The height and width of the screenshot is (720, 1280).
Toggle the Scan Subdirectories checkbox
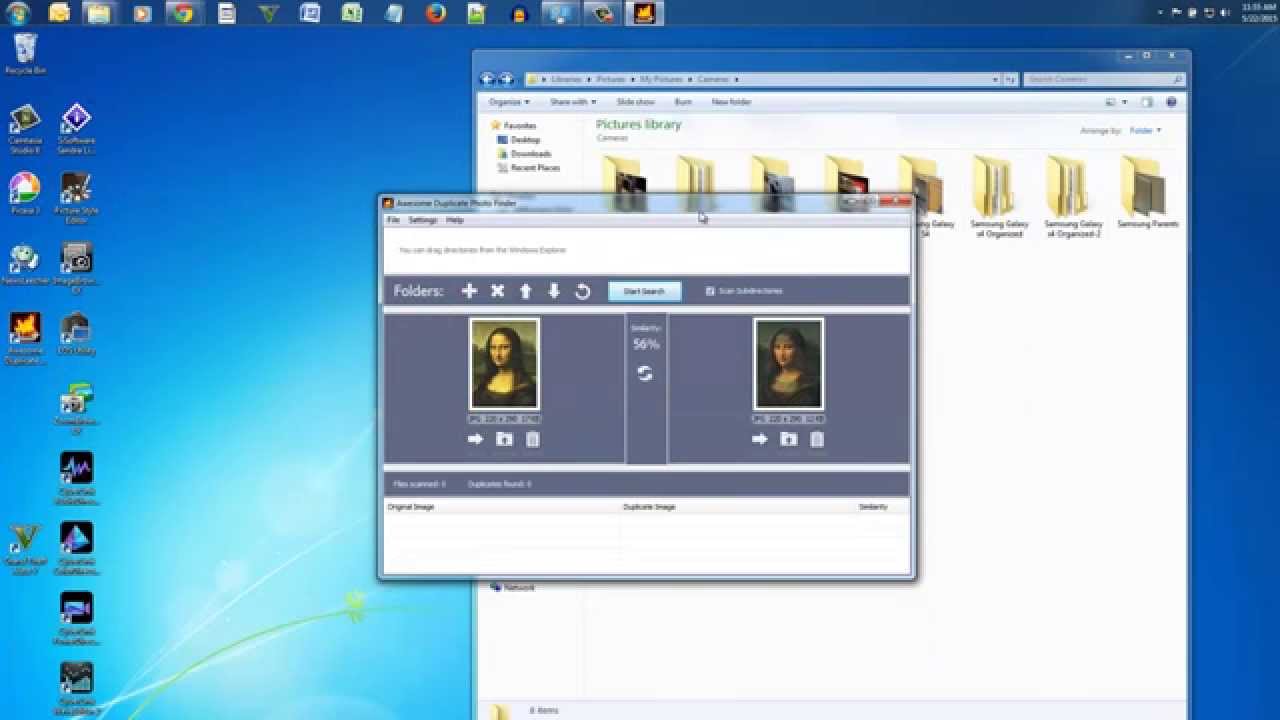(x=710, y=291)
